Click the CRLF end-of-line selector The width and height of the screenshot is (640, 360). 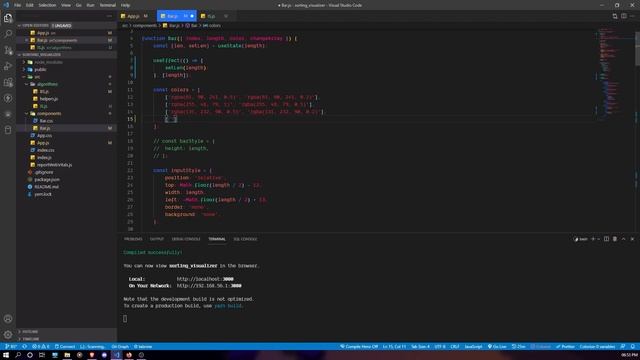pos(455,347)
